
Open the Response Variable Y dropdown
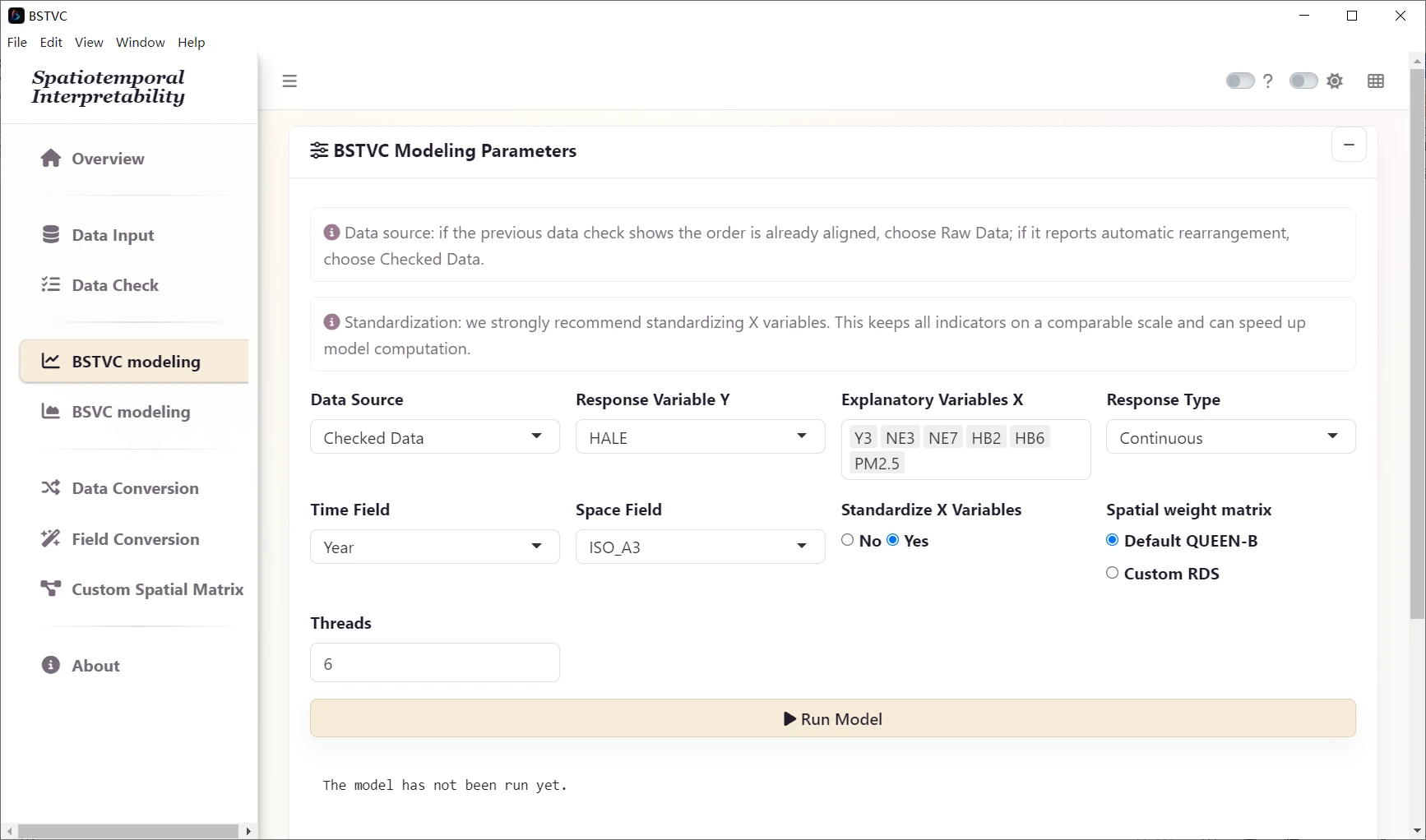[x=701, y=436]
